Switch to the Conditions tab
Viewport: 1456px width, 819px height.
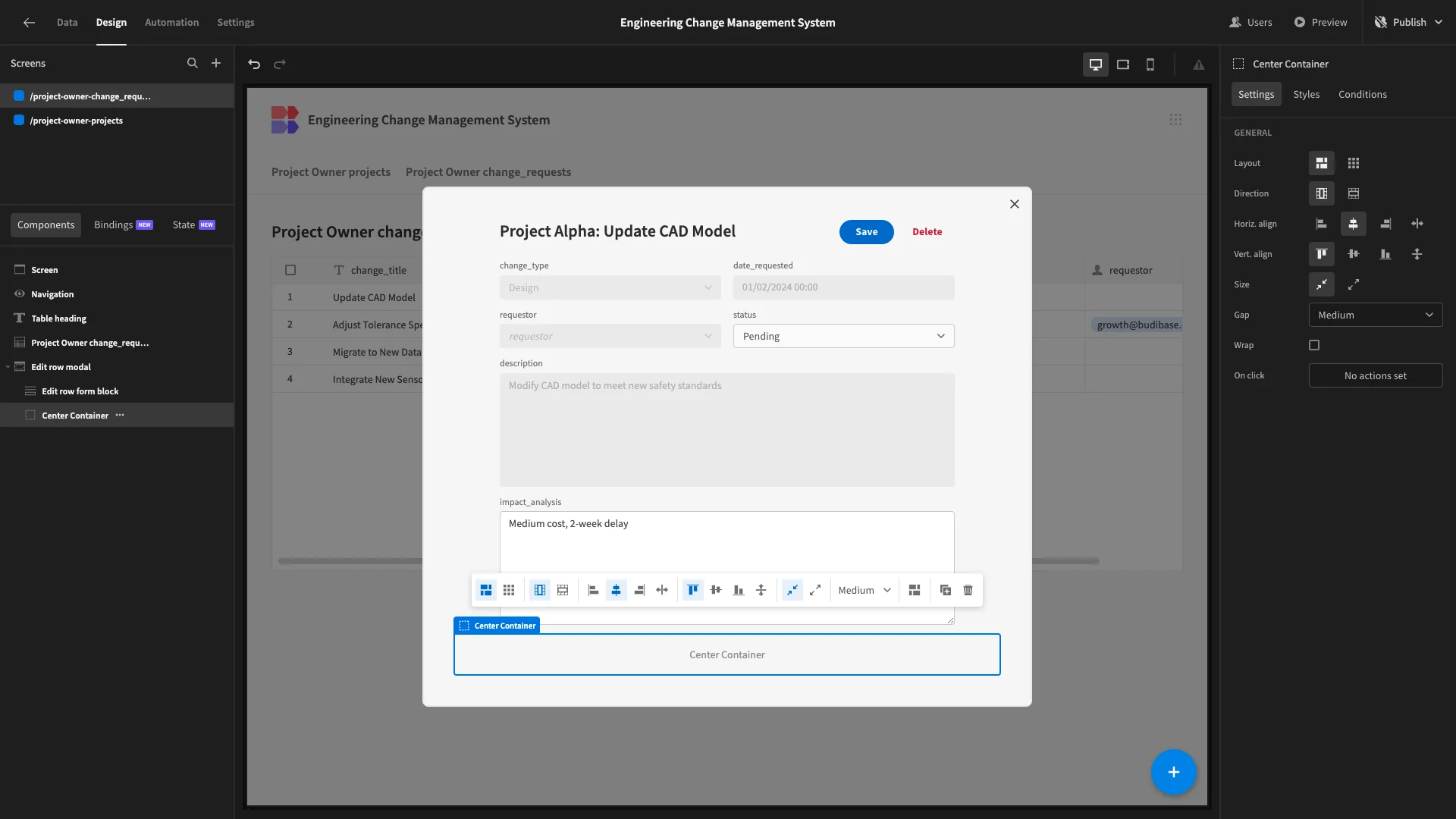pyautogui.click(x=1362, y=94)
